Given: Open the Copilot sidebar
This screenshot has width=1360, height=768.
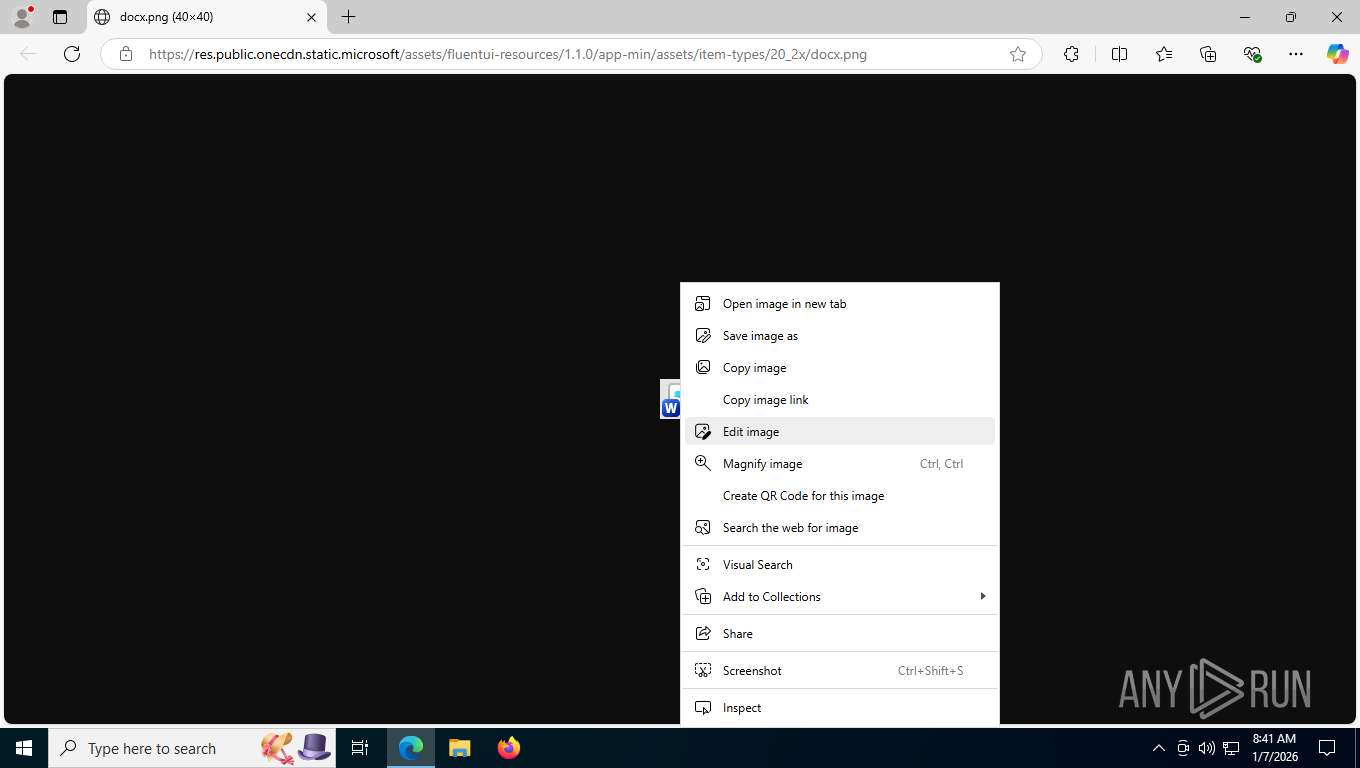Looking at the screenshot, I should click(1338, 54).
